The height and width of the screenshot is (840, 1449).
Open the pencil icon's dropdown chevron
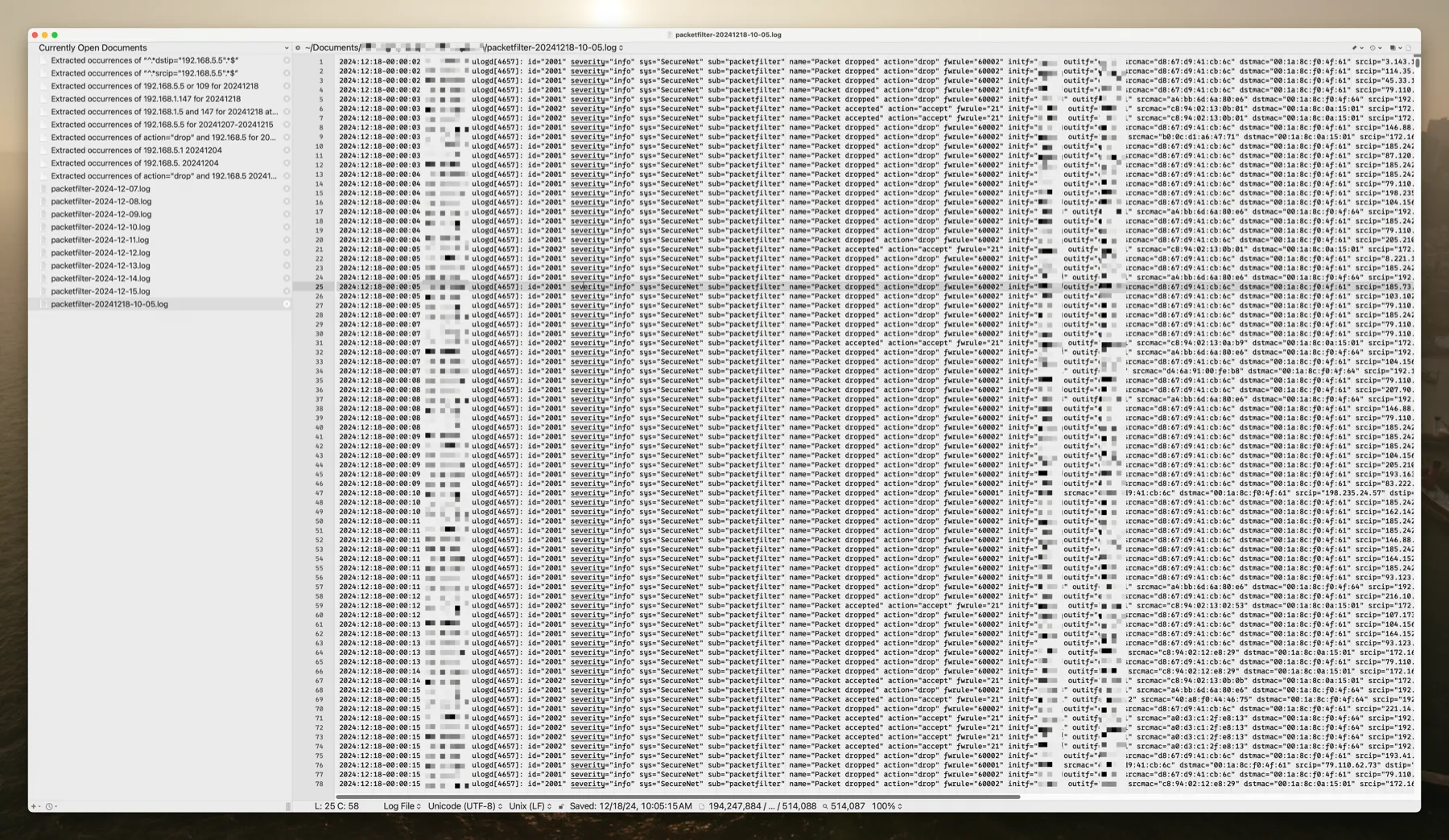(x=1362, y=47)
